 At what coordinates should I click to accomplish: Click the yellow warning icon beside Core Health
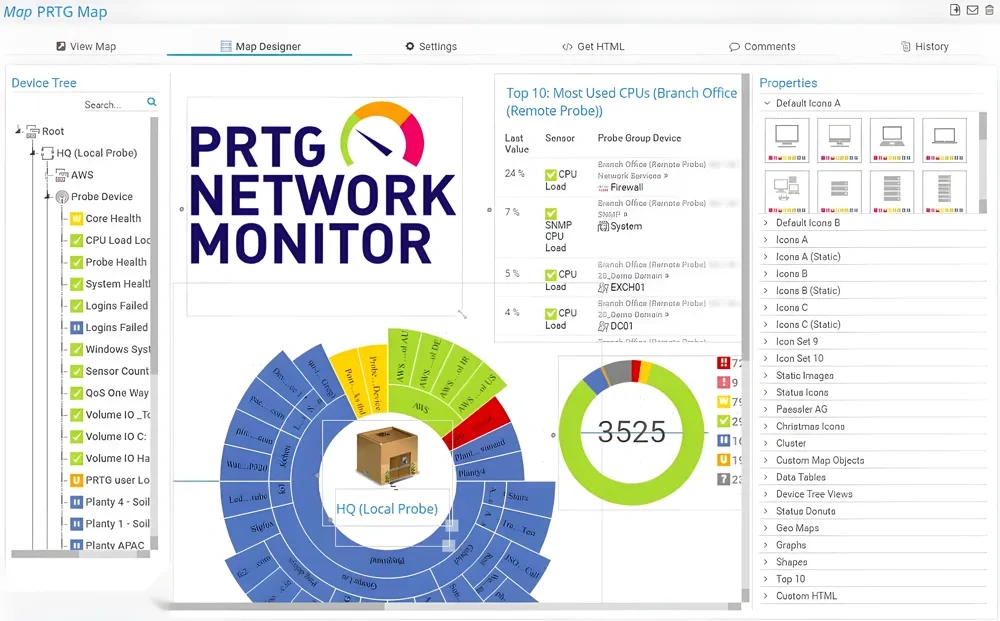[x=77, y=219]
